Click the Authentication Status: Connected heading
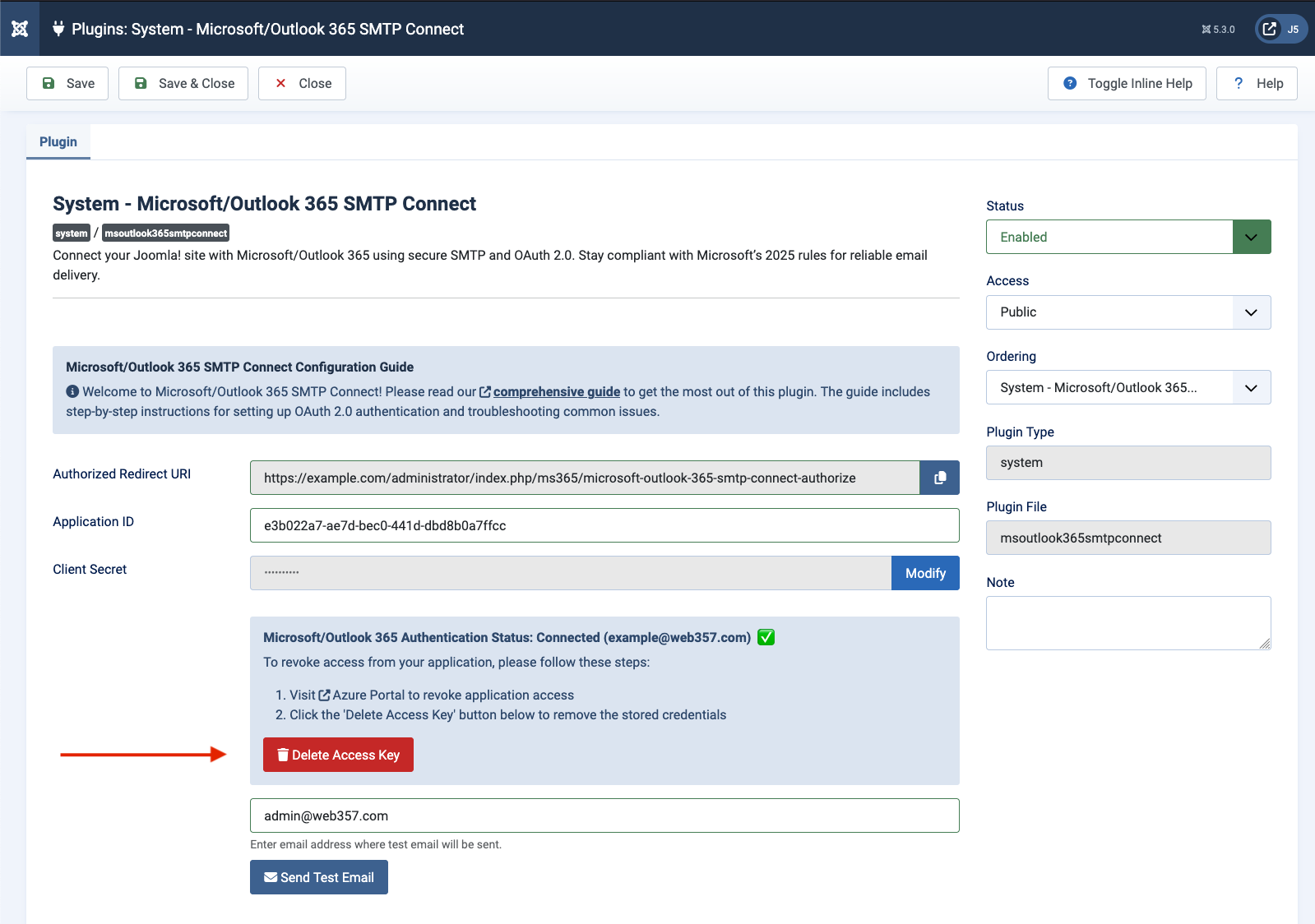1315x924 pixels. tap(507, 638)
